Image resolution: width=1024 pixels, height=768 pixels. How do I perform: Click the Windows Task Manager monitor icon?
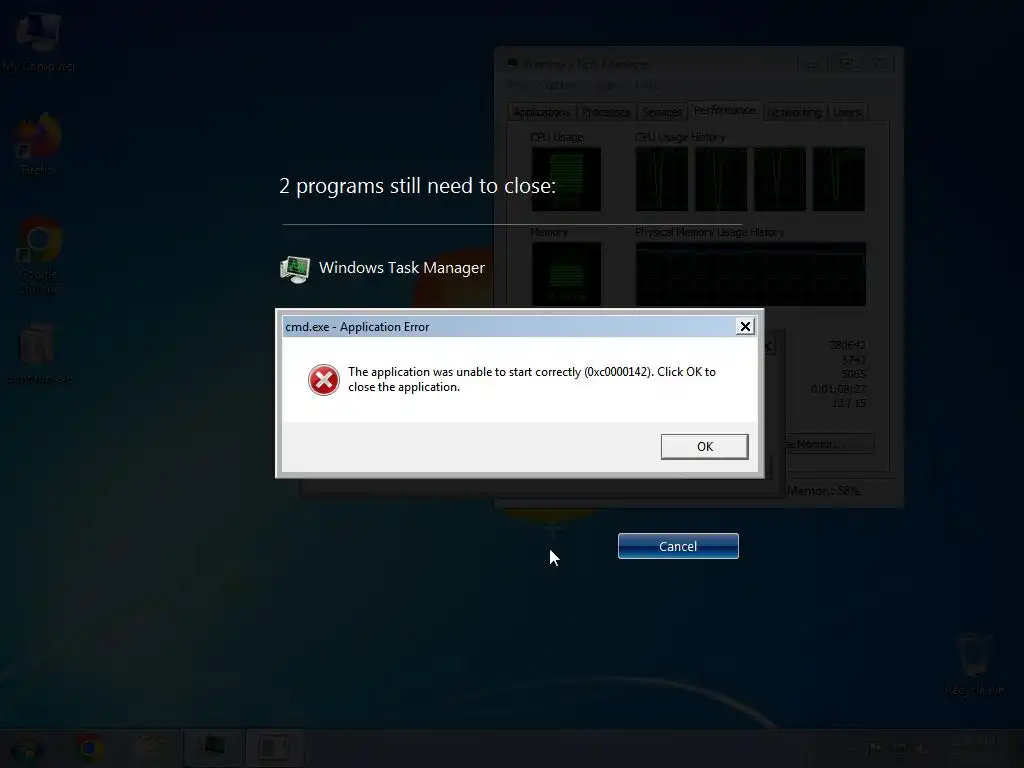tap(295, 269)
